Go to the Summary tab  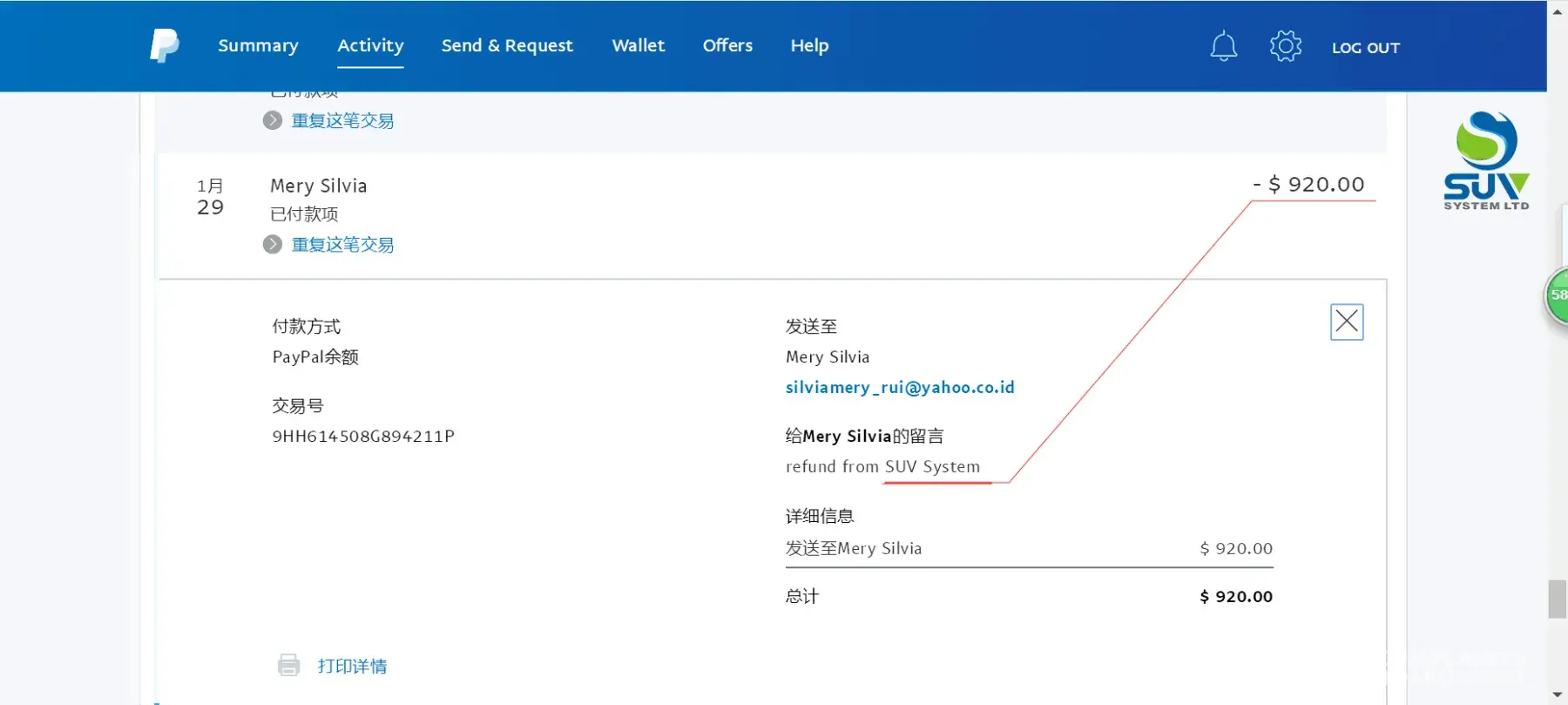click(258, 45)
